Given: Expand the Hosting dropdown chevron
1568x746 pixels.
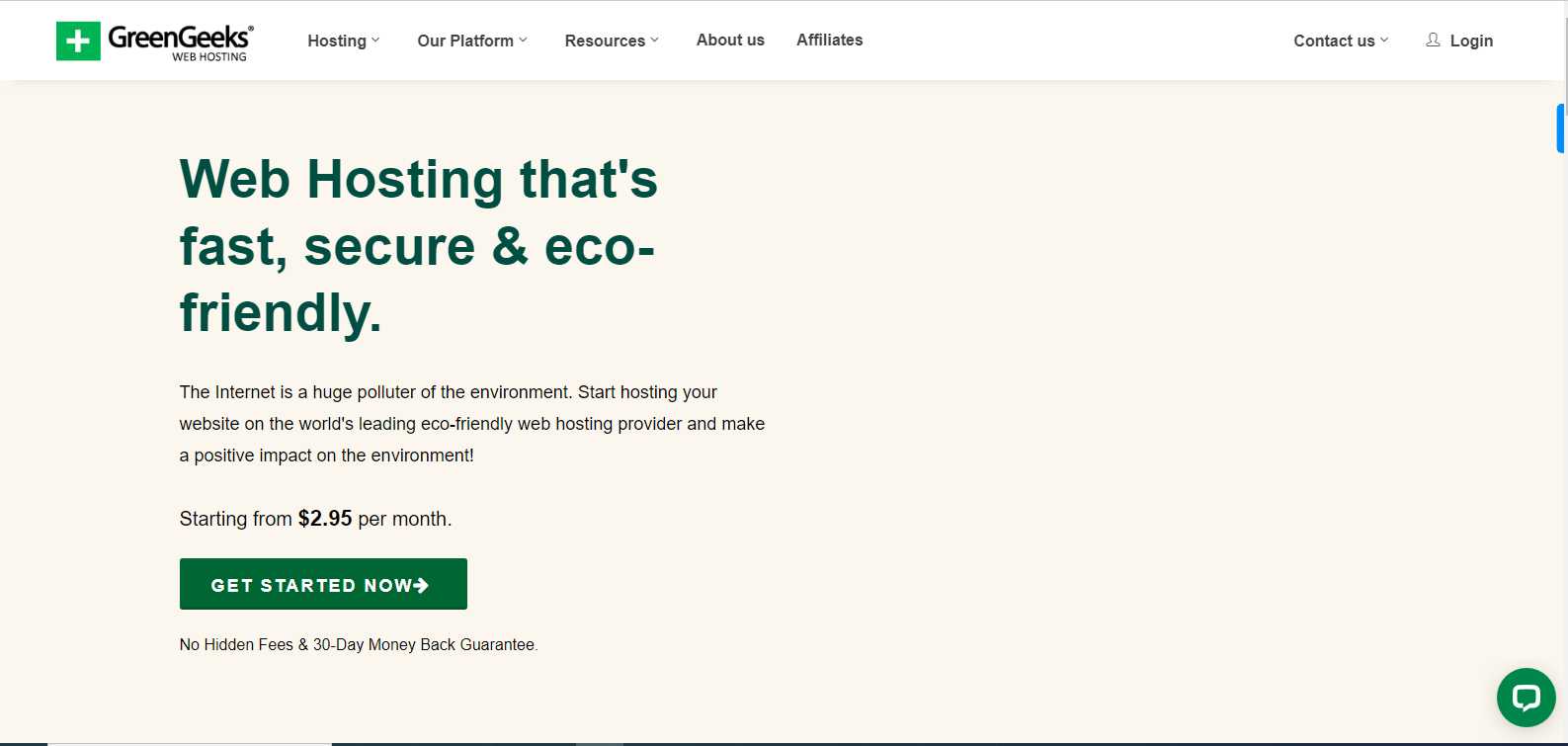Looking at the screenshot, I should tap(375, 41).
